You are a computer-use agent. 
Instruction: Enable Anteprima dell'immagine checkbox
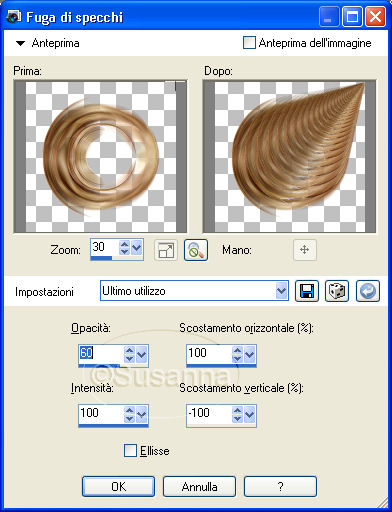coord(249,43)
